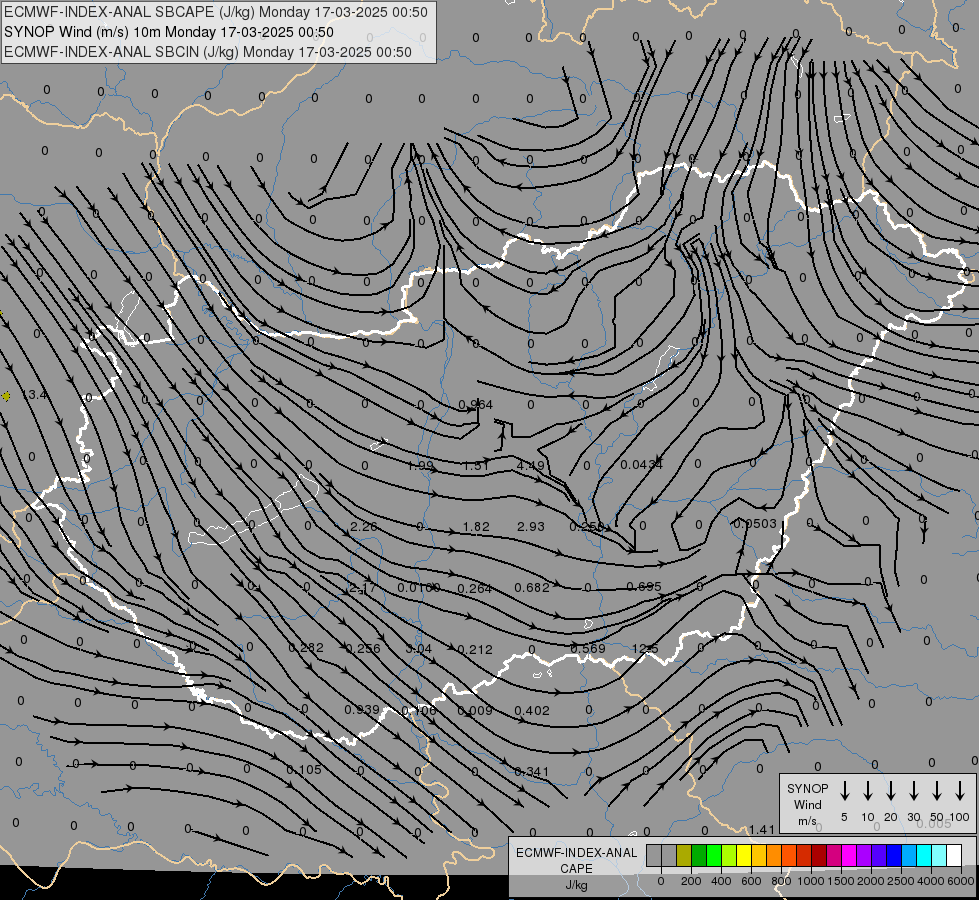Click the map value 13.4
979x900 pixels.
pos(34,395)
